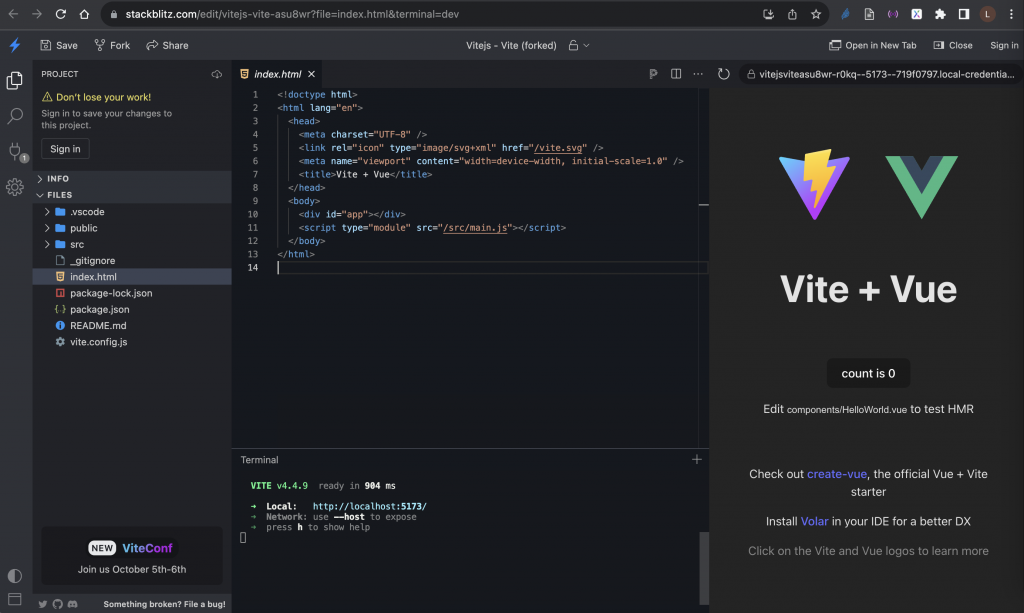Click Sign in button in project panel
1024x613 pixels.
pyautogui.click(x=65, y=149)
